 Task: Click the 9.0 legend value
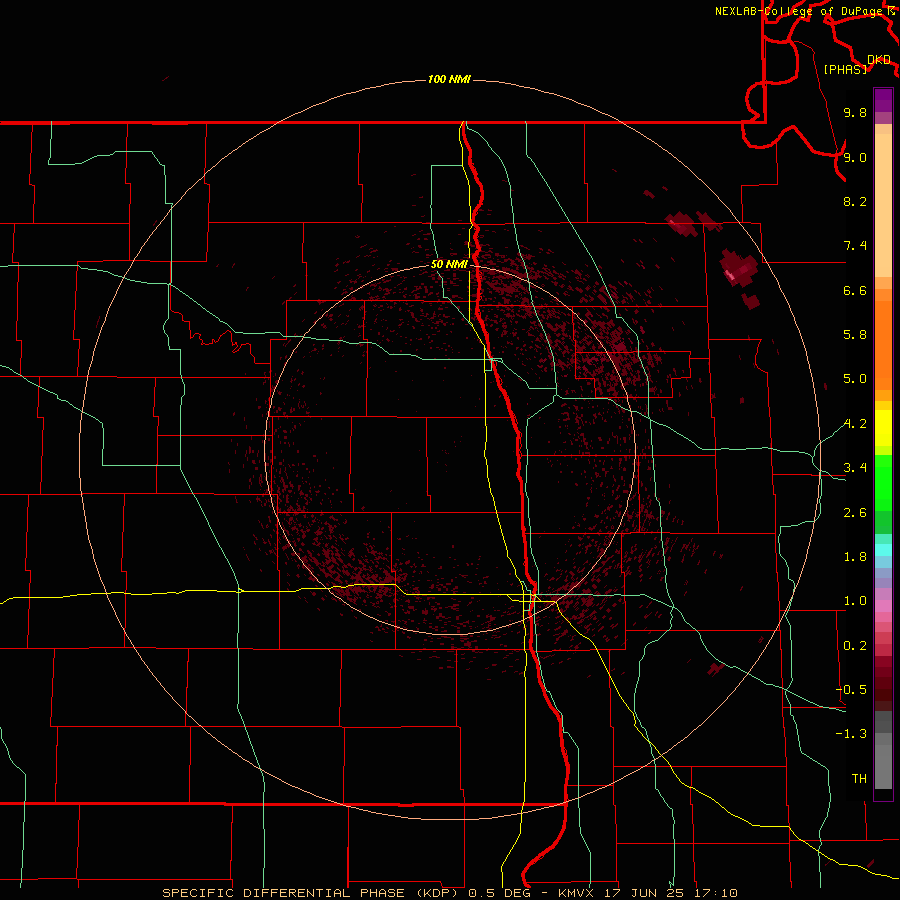coord(855,157)
